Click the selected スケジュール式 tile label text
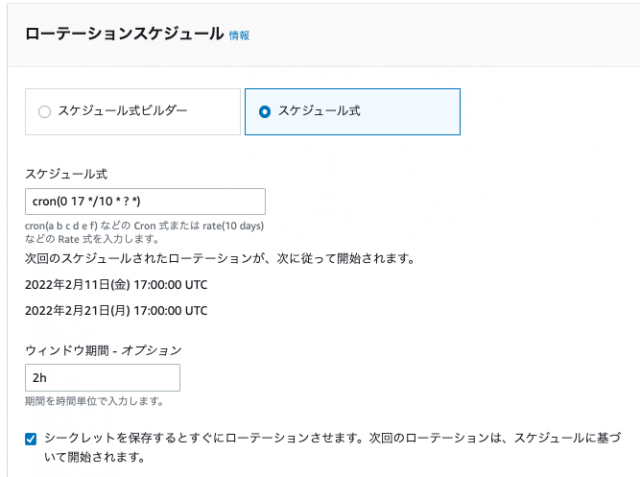 tap(319, 111)
